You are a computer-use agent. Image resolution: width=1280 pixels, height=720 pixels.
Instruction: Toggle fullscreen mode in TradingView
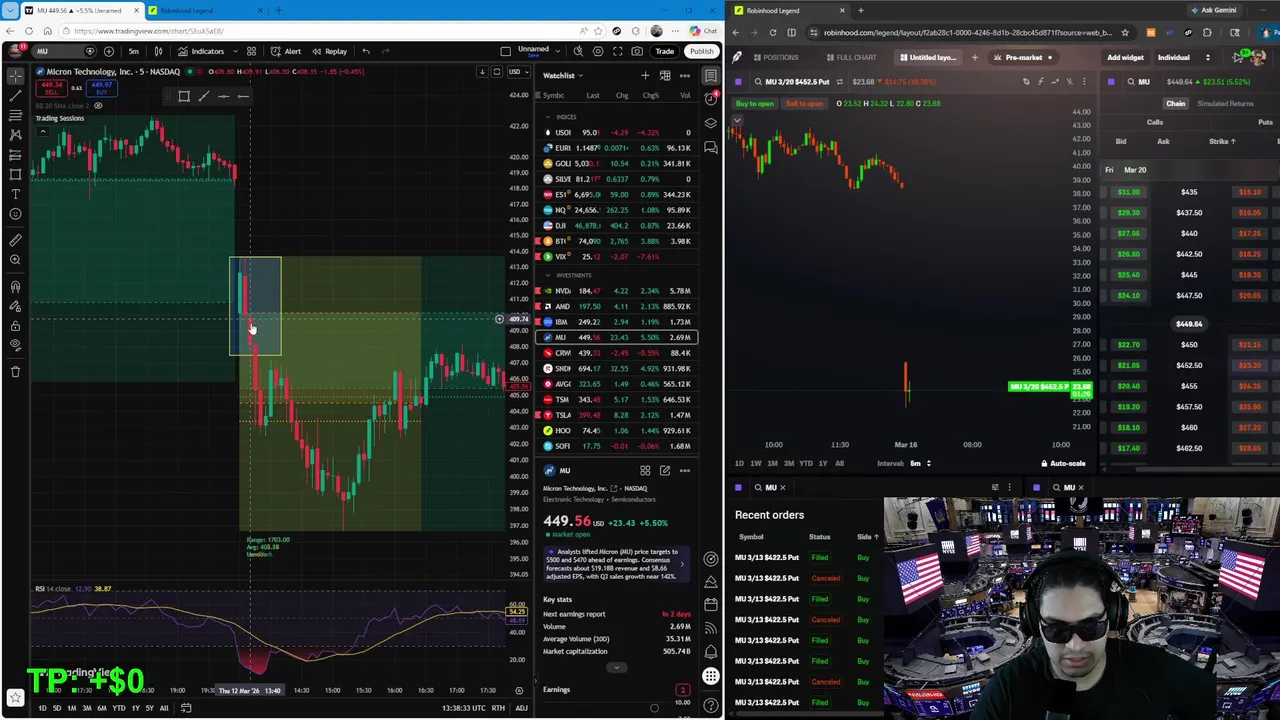(617, 51)
